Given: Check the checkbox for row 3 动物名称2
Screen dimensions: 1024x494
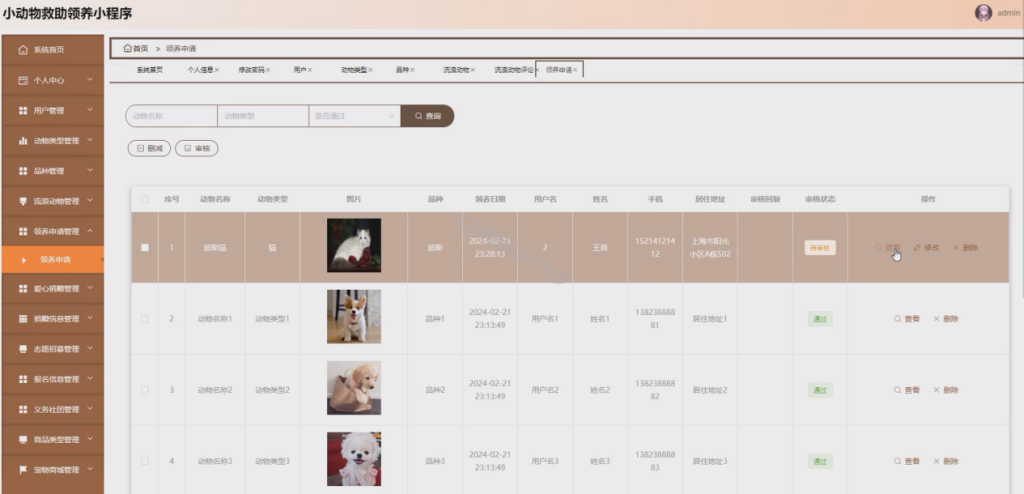Looking at the screenshot, I should (x=145, y=390).
